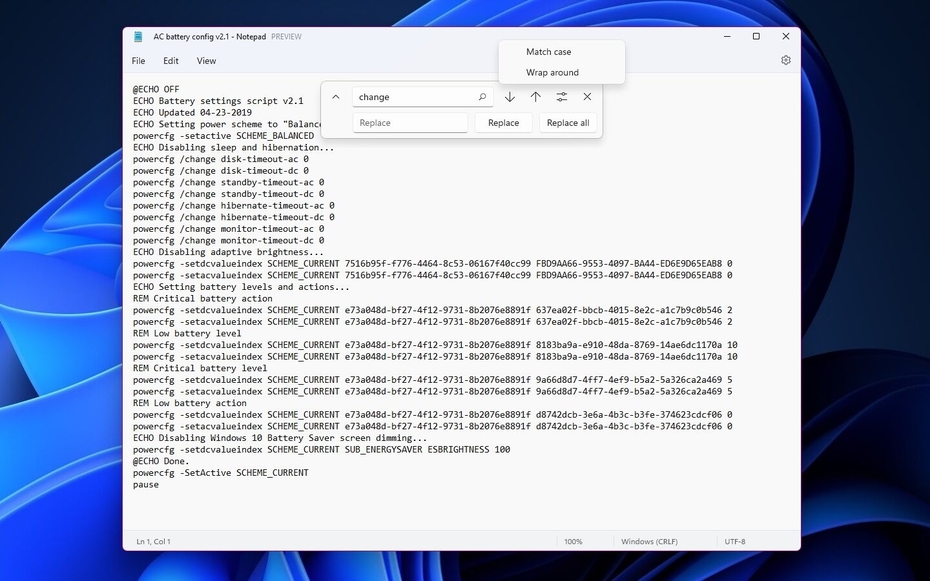Open the View menu
The height and width of the screenshot is (581, 930).
tap(206, 61)
